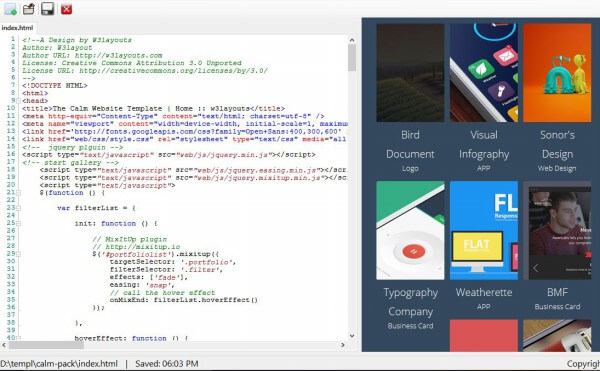Click the 'start gallery' comment line
The image size is (600, 371).
tap(70, 162)
